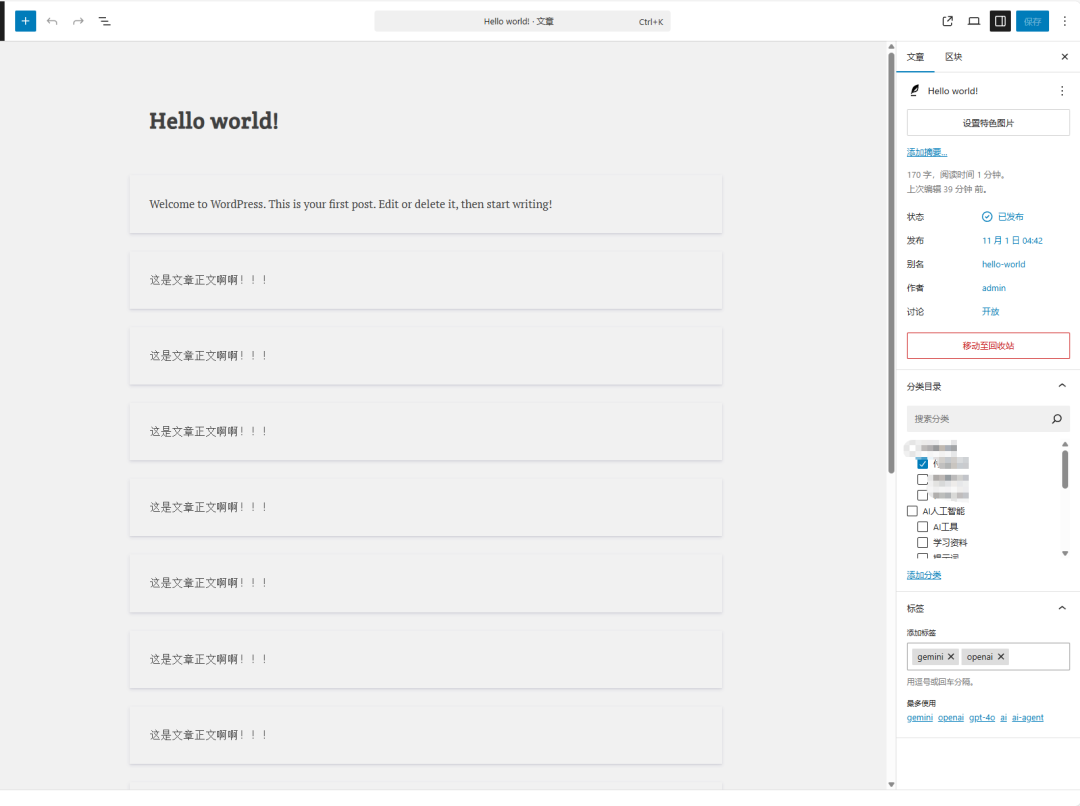
Task: Collapse the 分类目录 panel
Action: [x=1062, y=386]
